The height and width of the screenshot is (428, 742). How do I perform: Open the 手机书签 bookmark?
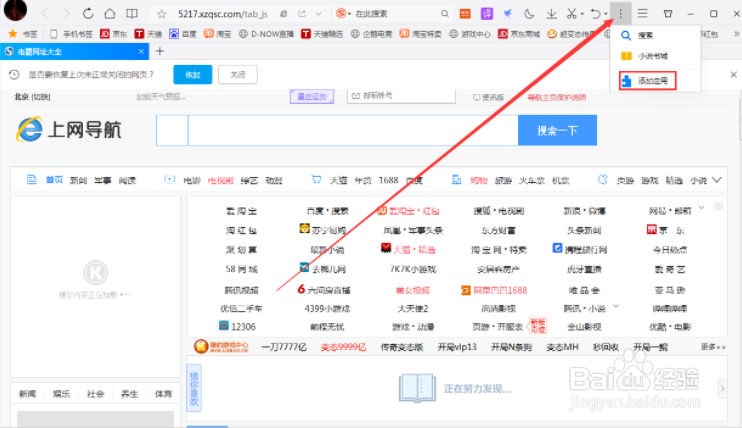pyautogui.click(x=71, y=34)
